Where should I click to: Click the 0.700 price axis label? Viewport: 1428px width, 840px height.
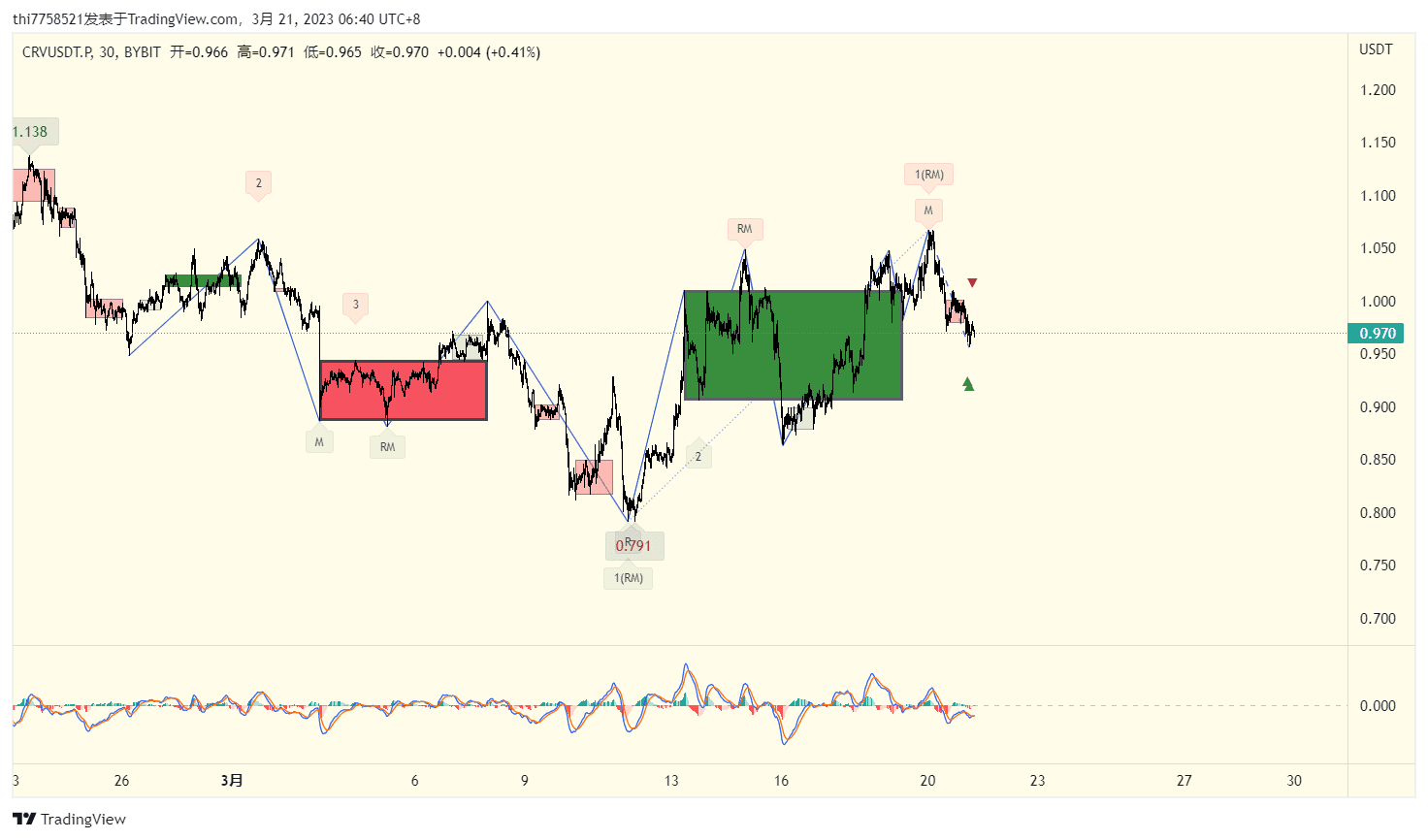1378,619
